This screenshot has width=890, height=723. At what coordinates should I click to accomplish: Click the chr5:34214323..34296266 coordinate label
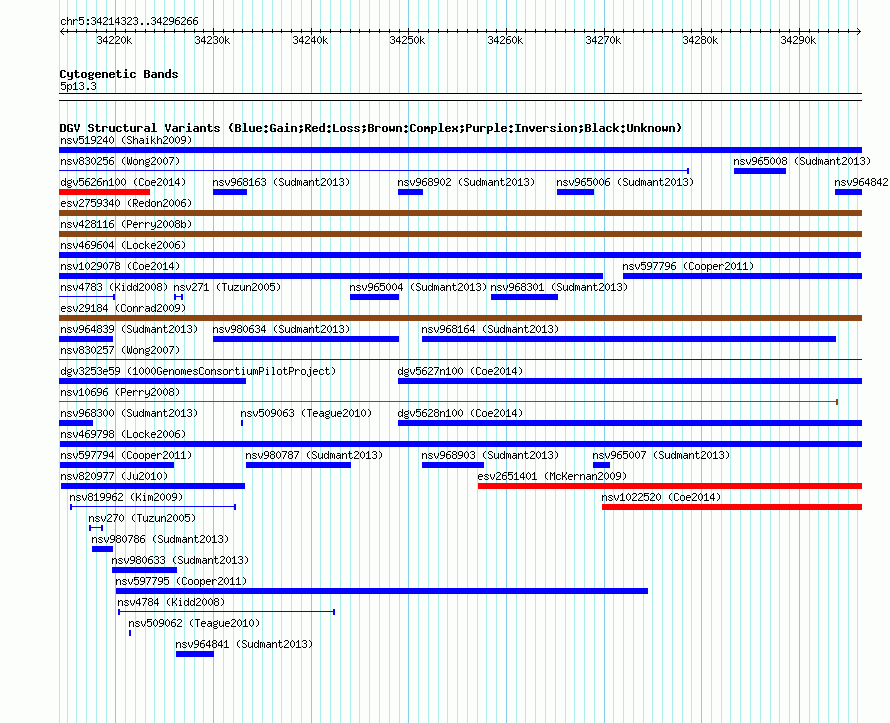pyautogui.click(x=129, y=21)
